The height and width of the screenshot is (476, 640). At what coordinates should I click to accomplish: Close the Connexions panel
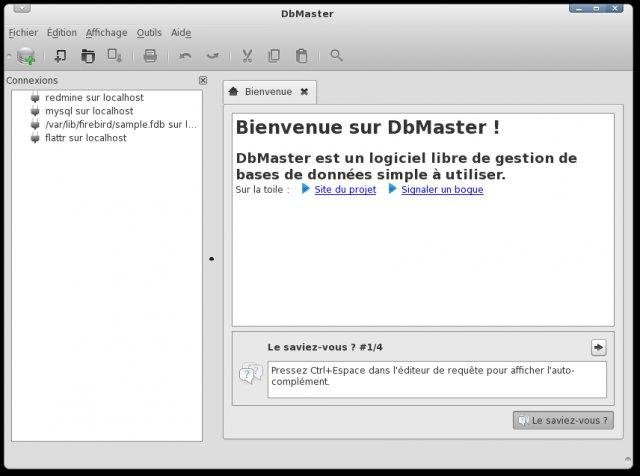[203, 80]
